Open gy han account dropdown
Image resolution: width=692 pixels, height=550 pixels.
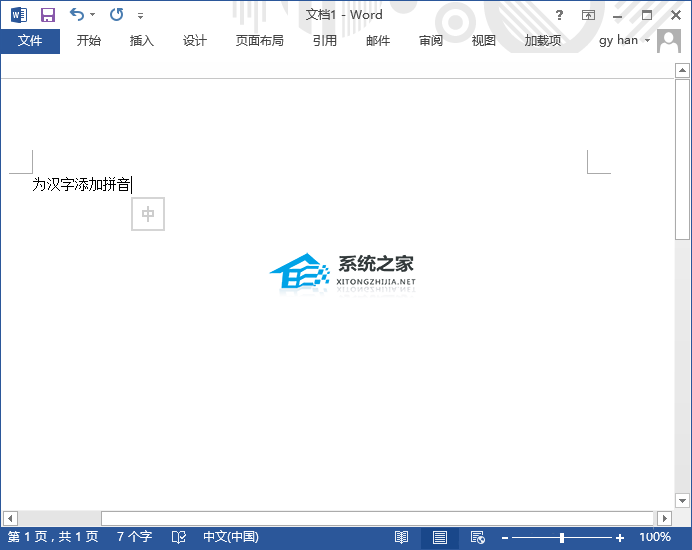click(x=624, y=41)
